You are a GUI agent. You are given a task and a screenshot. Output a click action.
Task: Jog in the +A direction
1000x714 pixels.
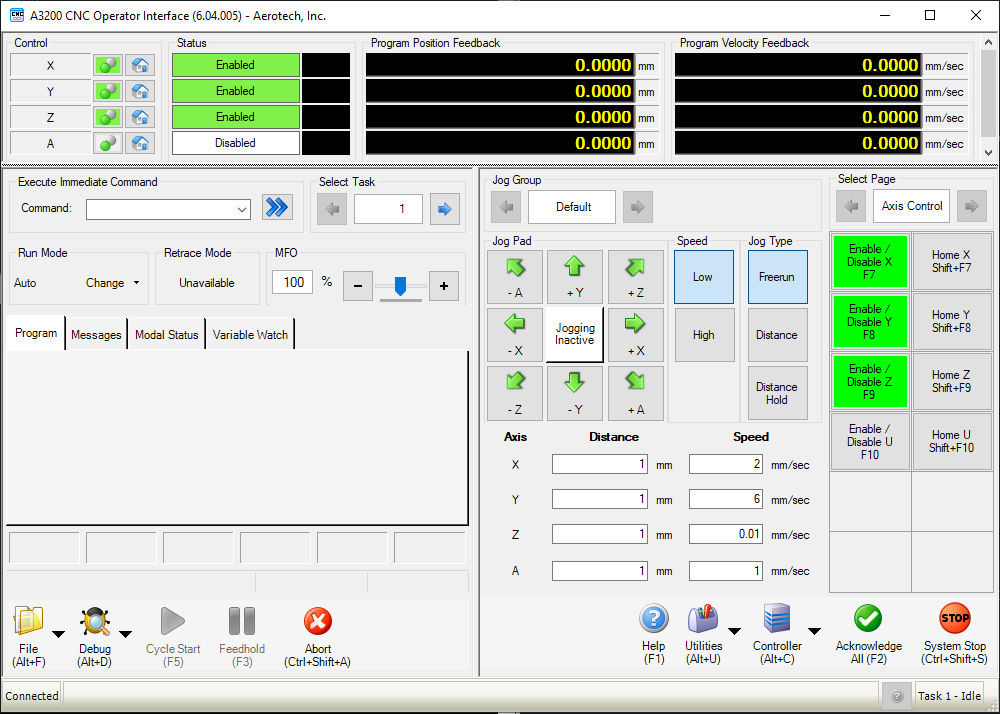coord(635,393)
